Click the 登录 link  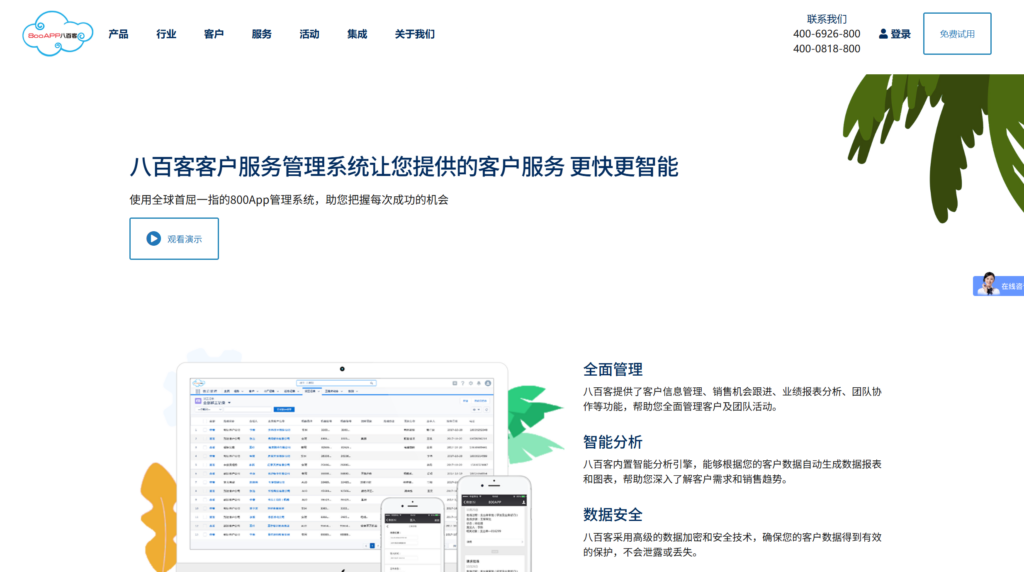click(901, 34)
